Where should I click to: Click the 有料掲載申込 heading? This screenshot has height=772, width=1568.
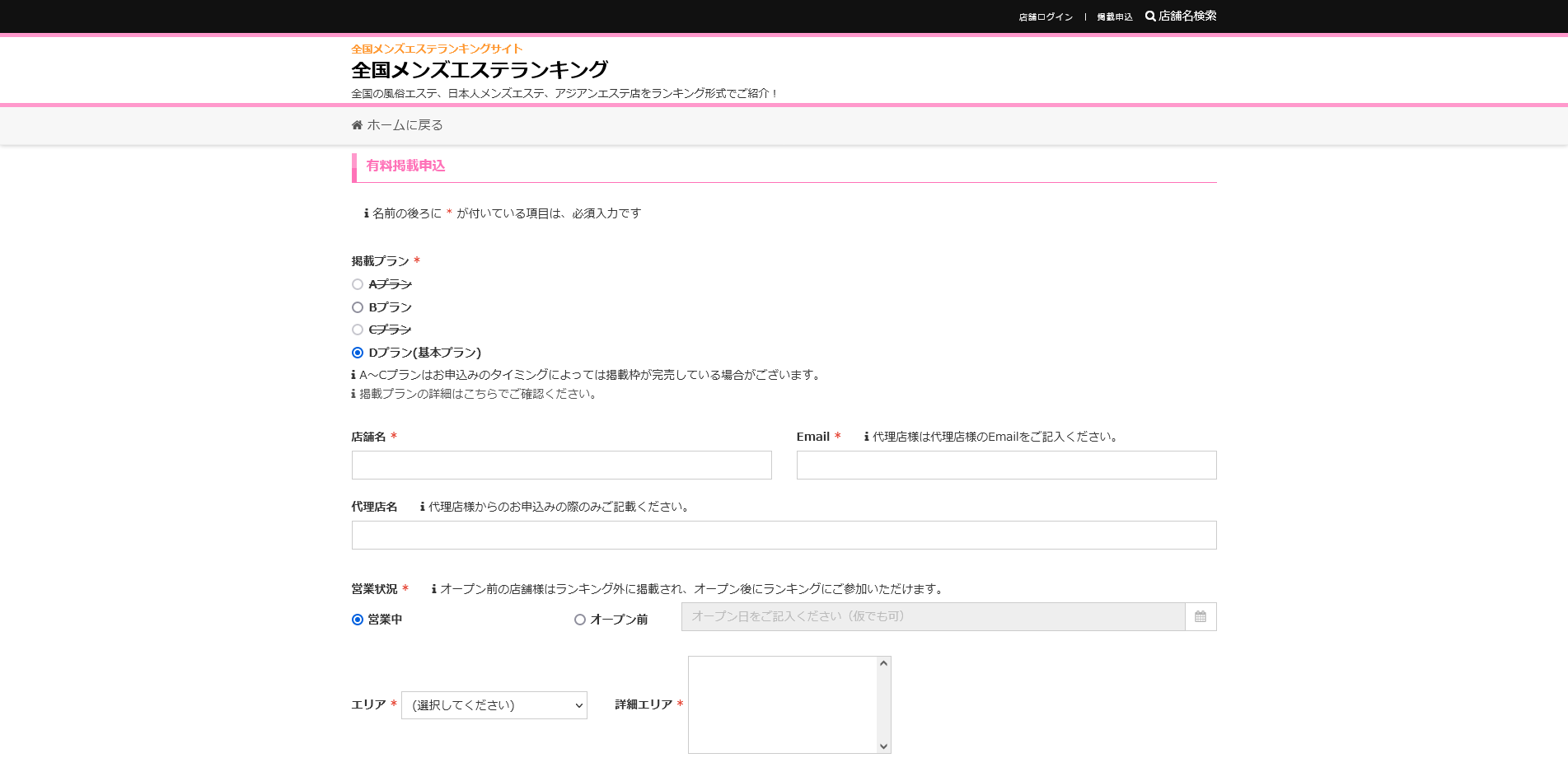405,166
